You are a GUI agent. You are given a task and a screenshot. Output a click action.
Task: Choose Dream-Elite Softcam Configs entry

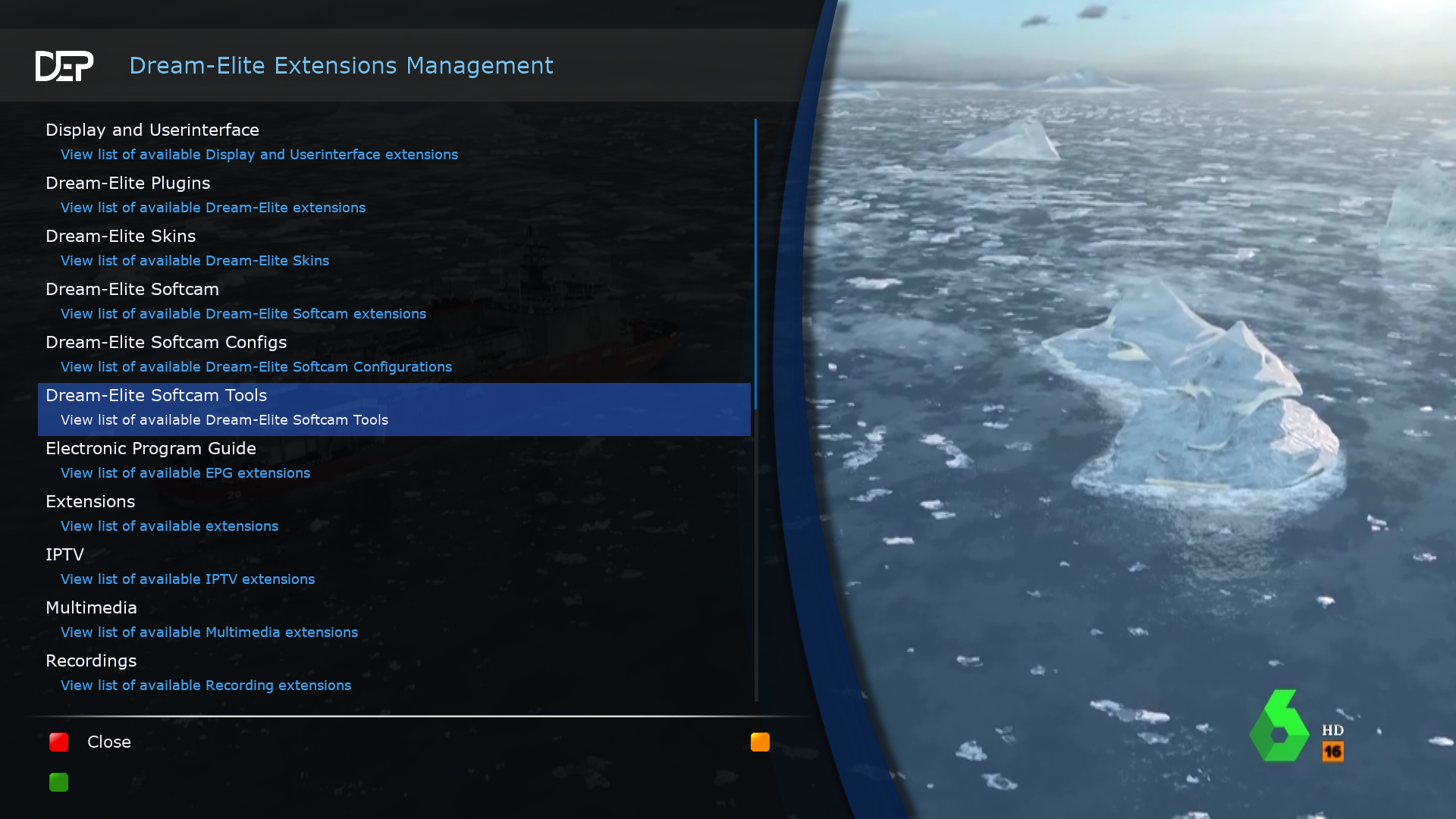click(166, 343)
